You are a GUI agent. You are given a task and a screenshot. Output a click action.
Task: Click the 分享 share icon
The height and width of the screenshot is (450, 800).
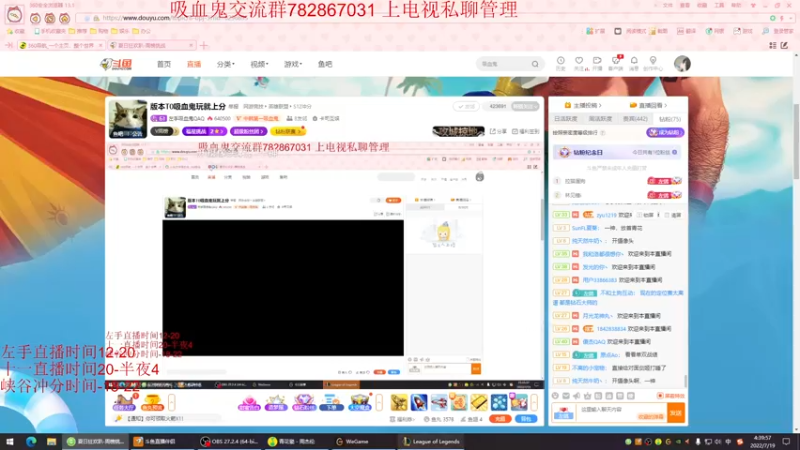point(499,131)
